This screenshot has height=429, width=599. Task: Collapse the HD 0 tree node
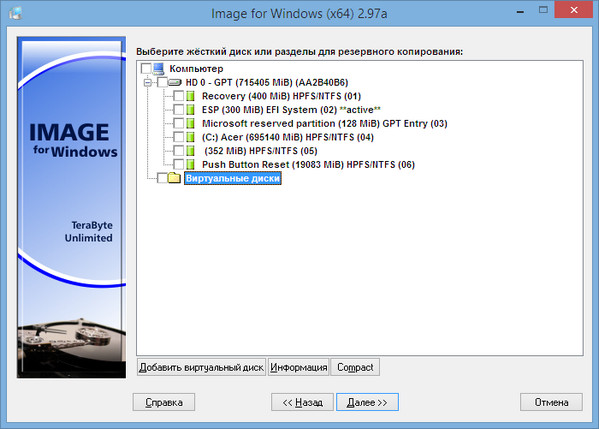point(148,83)
